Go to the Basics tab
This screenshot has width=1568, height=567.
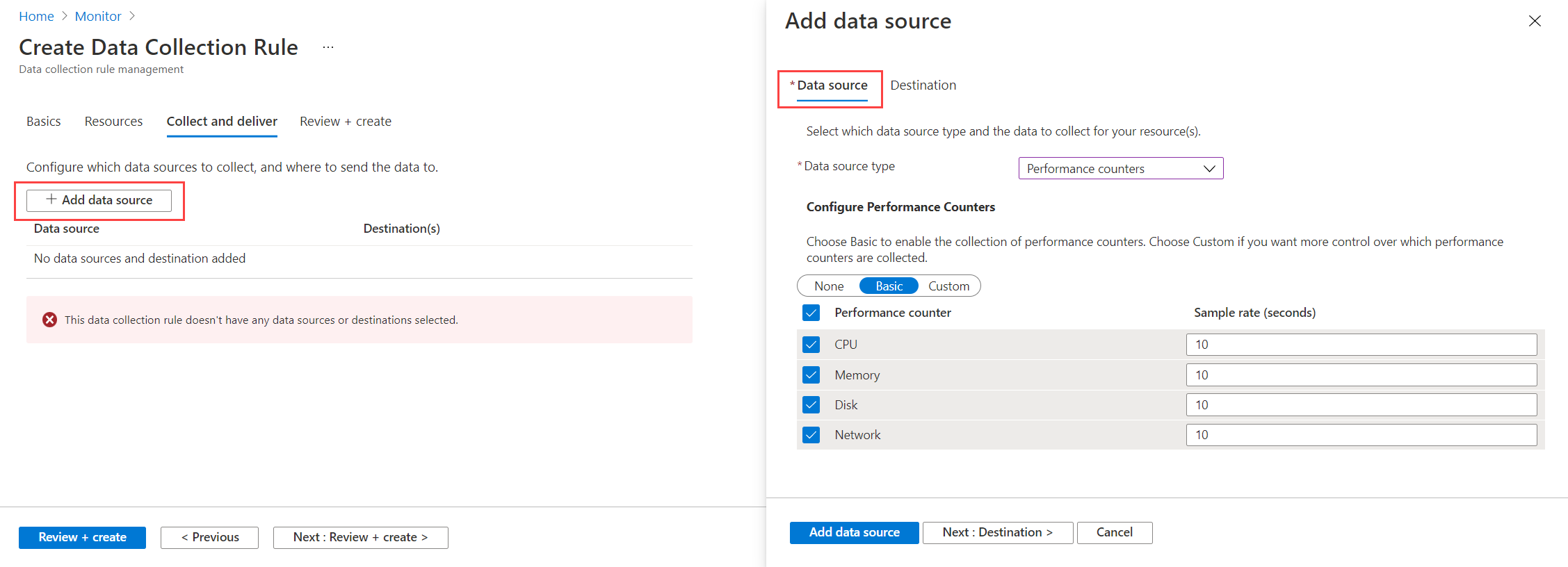(44, 122)
